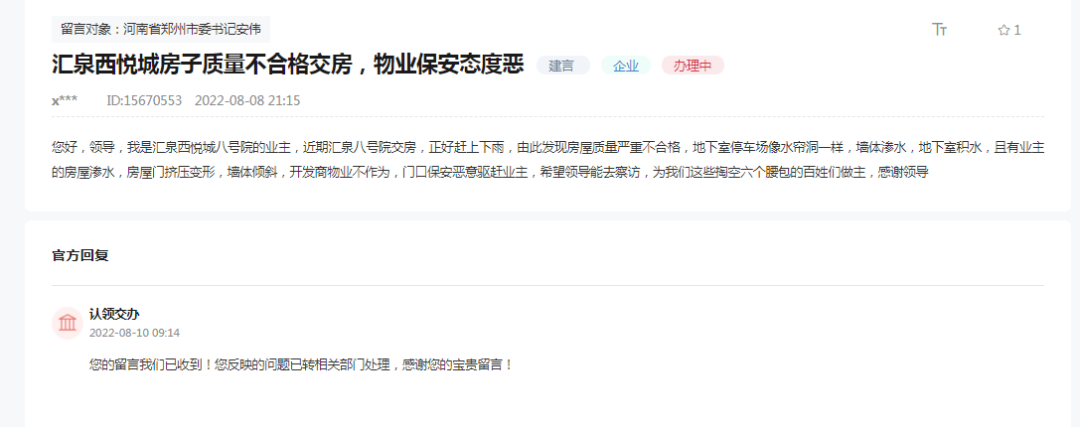The width and height of the screenshot is (1080, 427).
Task: Open the 留言对象 recipient label for 郑州市委书记安伟
Action: (x=160, y=30)
